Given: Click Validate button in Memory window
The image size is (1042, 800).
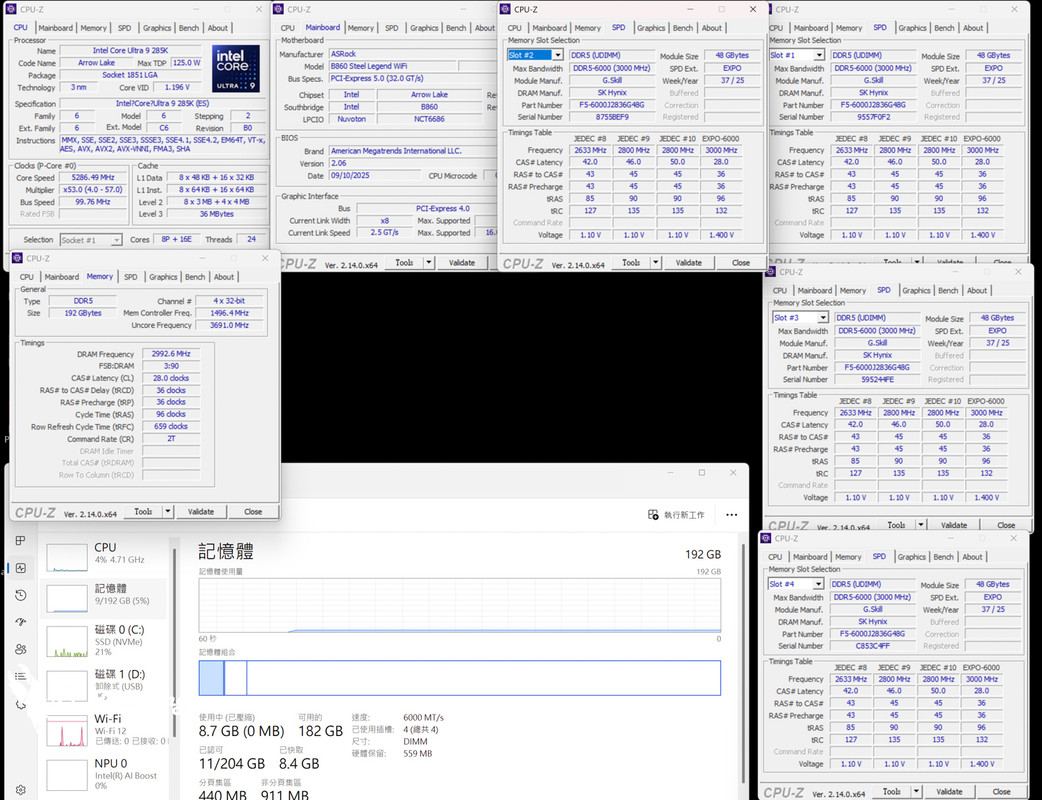Looking at the screenshot, I should (x=201, y=512).
